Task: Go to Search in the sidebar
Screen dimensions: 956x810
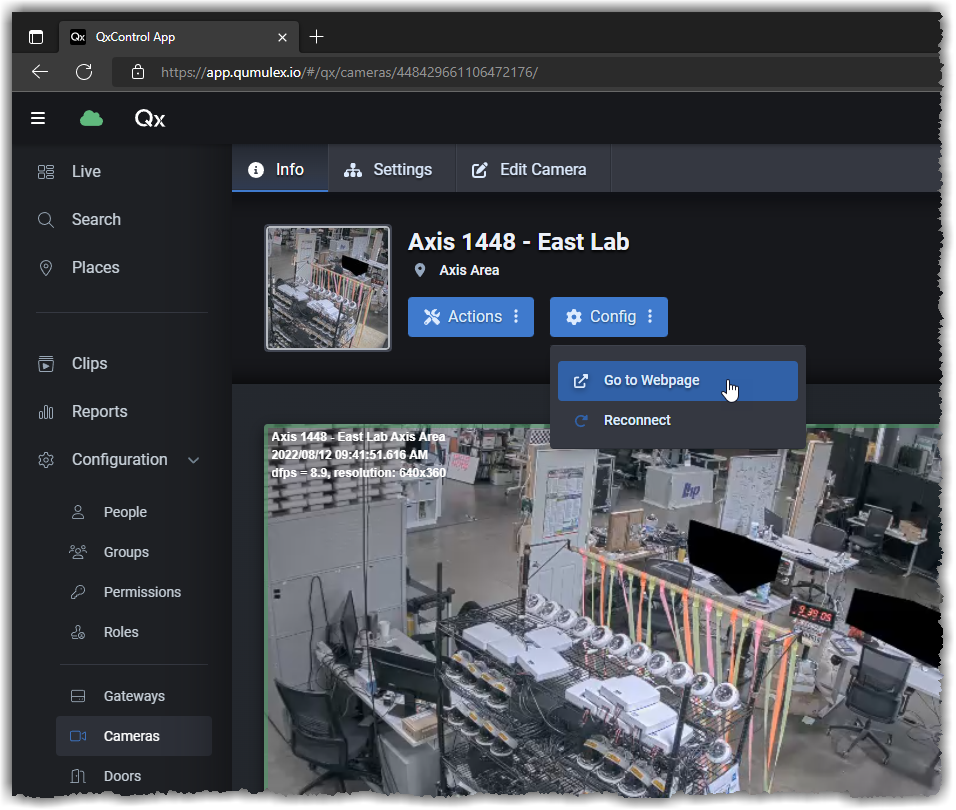Action: [96, 220]
